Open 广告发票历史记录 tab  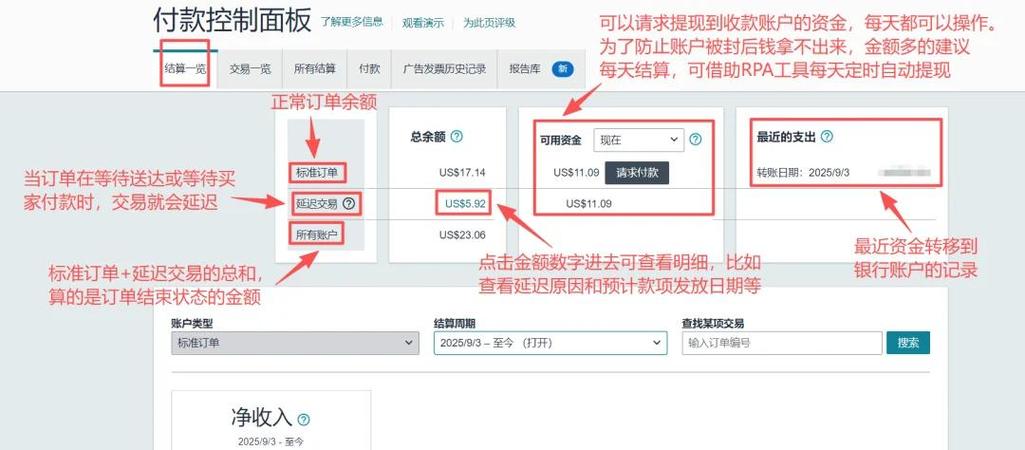[x=444, y=69]
